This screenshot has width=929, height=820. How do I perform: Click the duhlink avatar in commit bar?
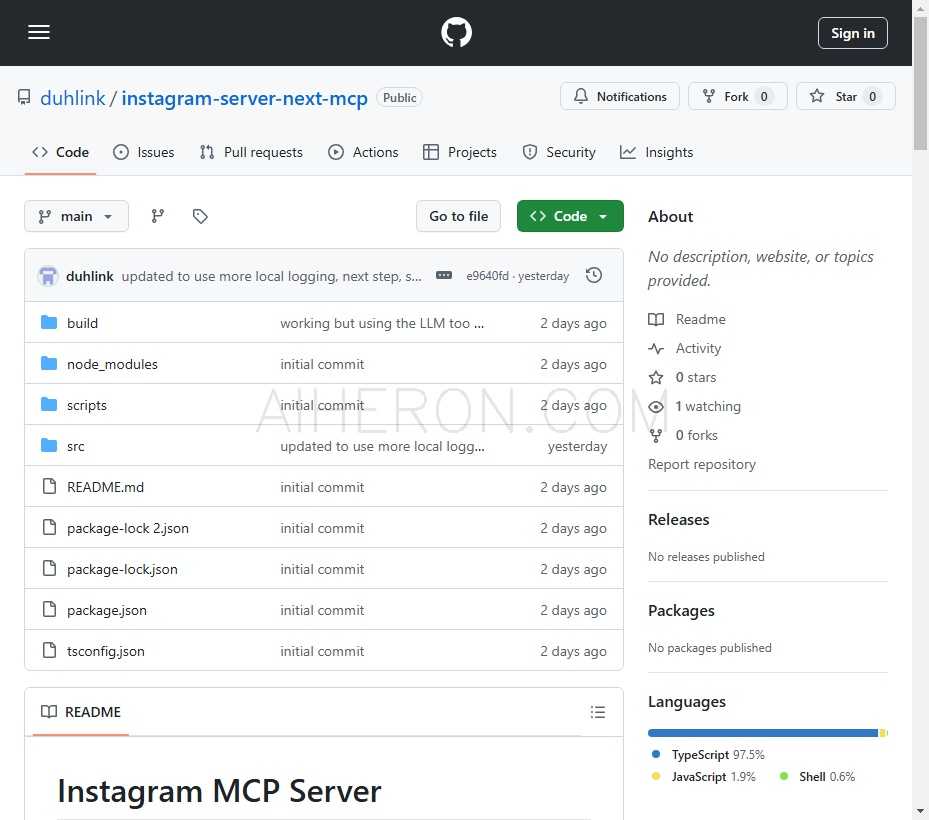(48, 276)
